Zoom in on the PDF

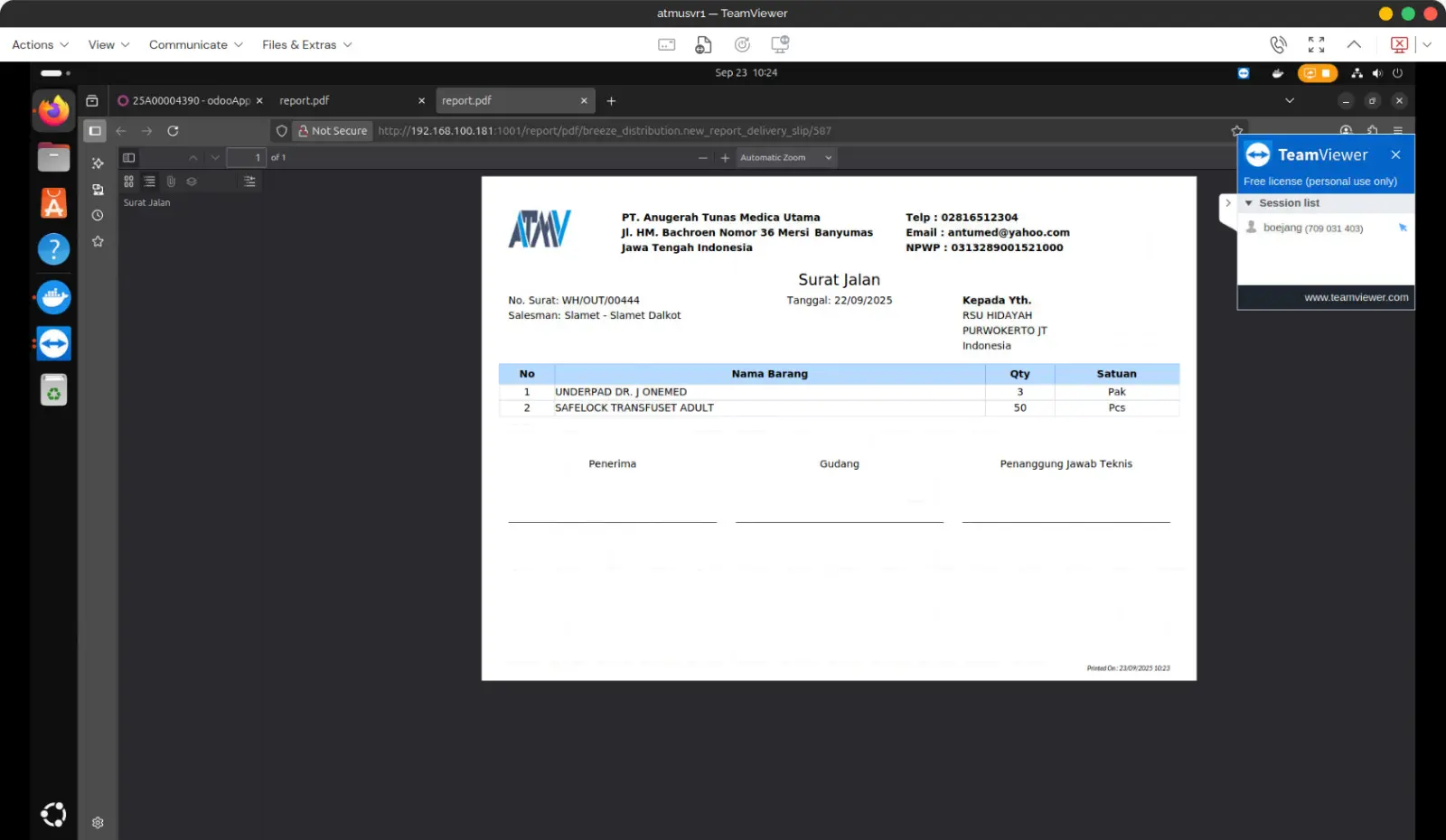(725, 158)
